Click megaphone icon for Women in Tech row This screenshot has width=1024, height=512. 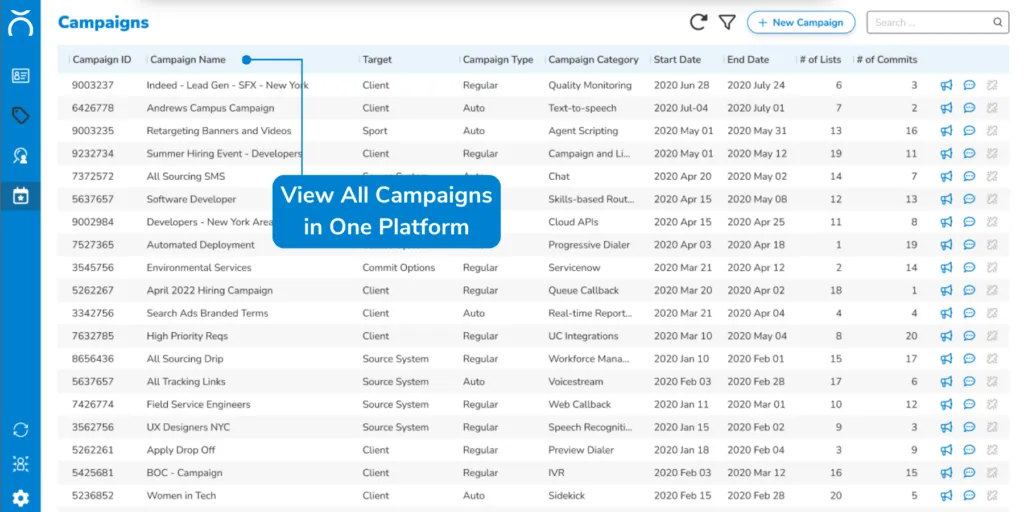coord(946,496)
